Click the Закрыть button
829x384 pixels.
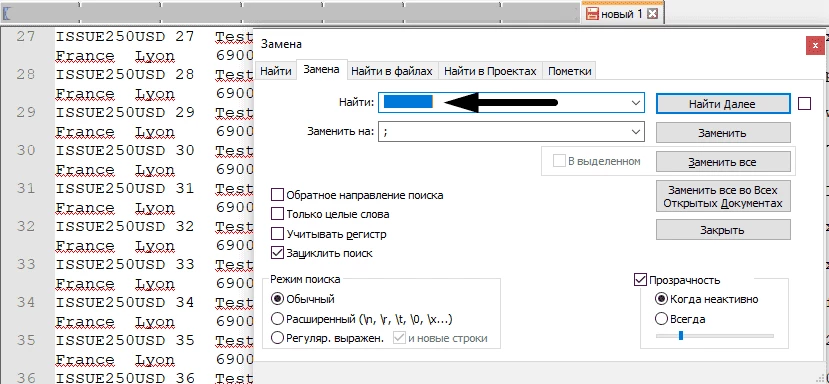pos(723,230)
